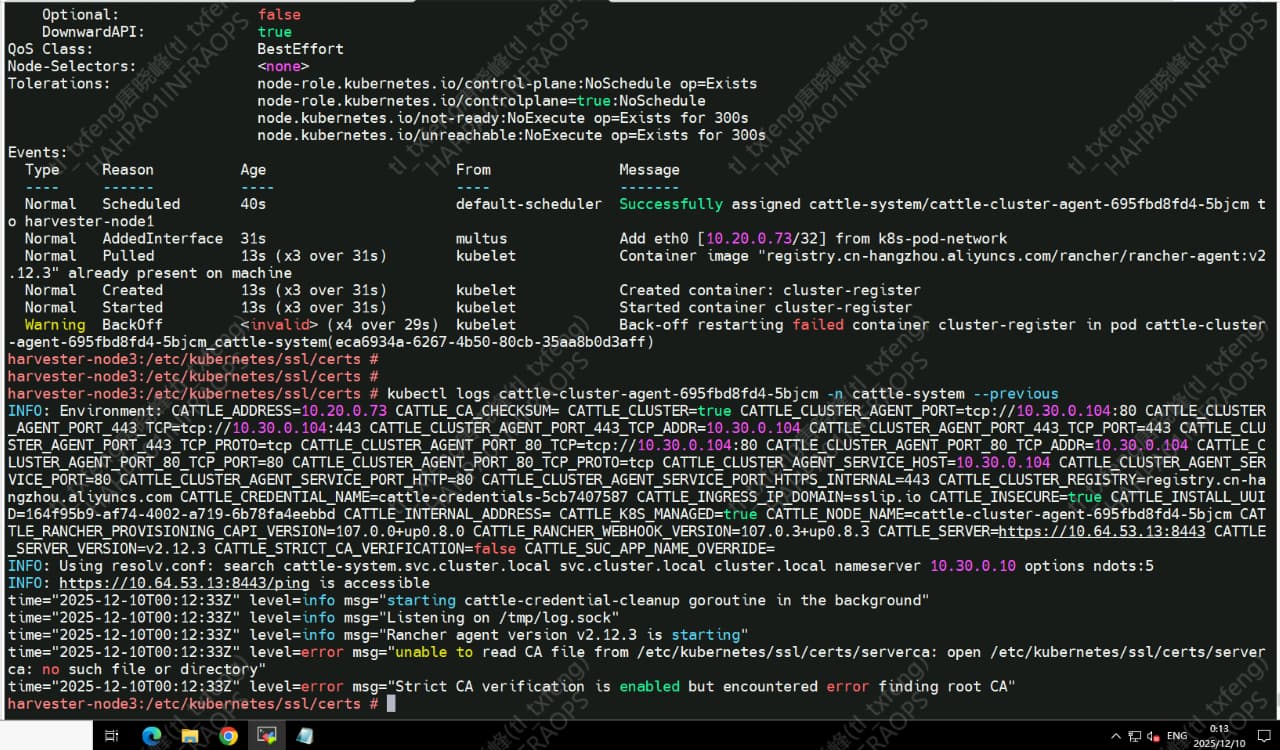Click the clock showing 0:13 2025/12/10
Image resolution: width=1280 pixels, height=750 pixels.
(x=1219, y=736)
